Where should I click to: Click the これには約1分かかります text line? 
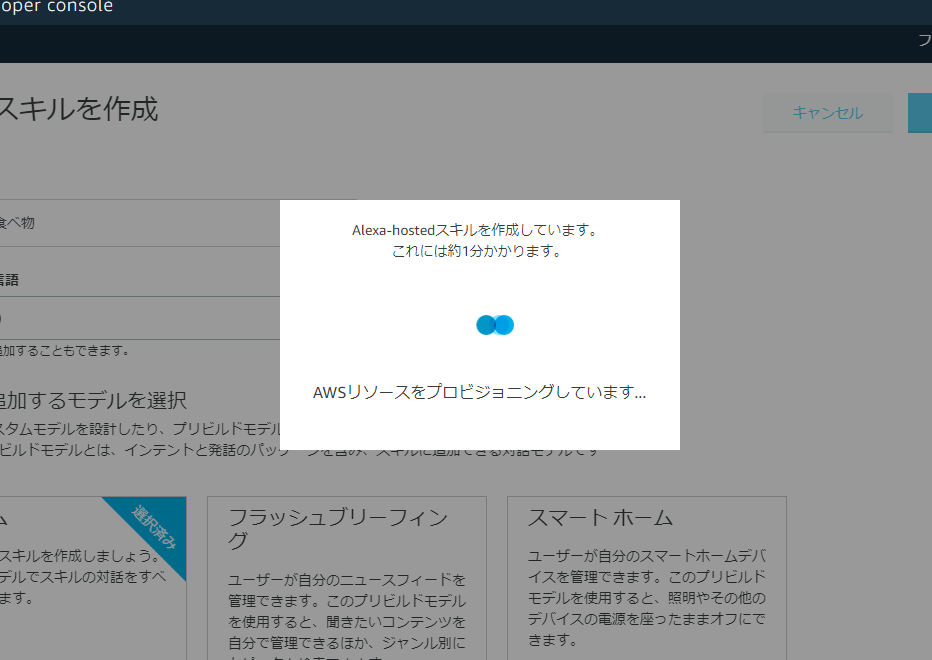476,251
